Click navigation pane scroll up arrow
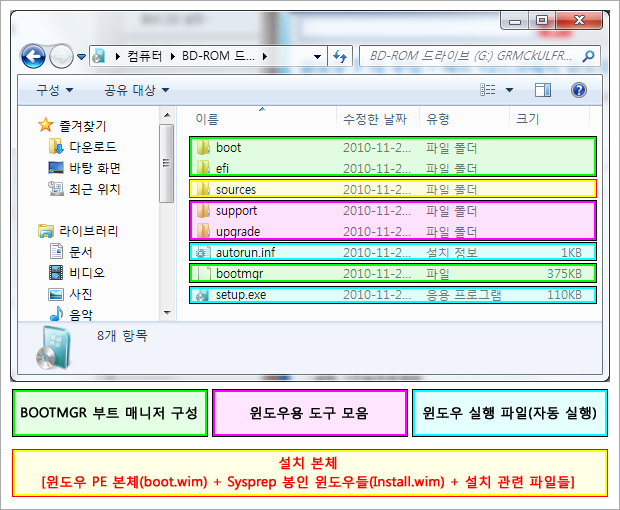620x510 pixels. (x=167, y=115)
